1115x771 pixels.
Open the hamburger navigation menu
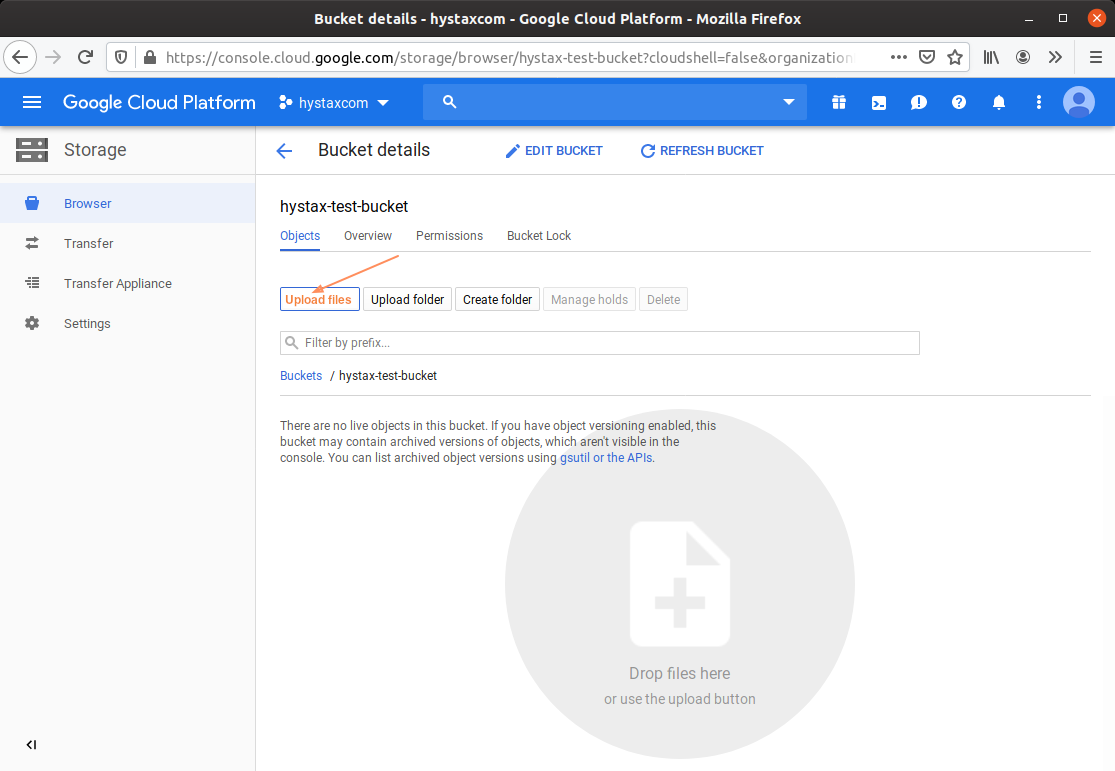tap(32, 102)
